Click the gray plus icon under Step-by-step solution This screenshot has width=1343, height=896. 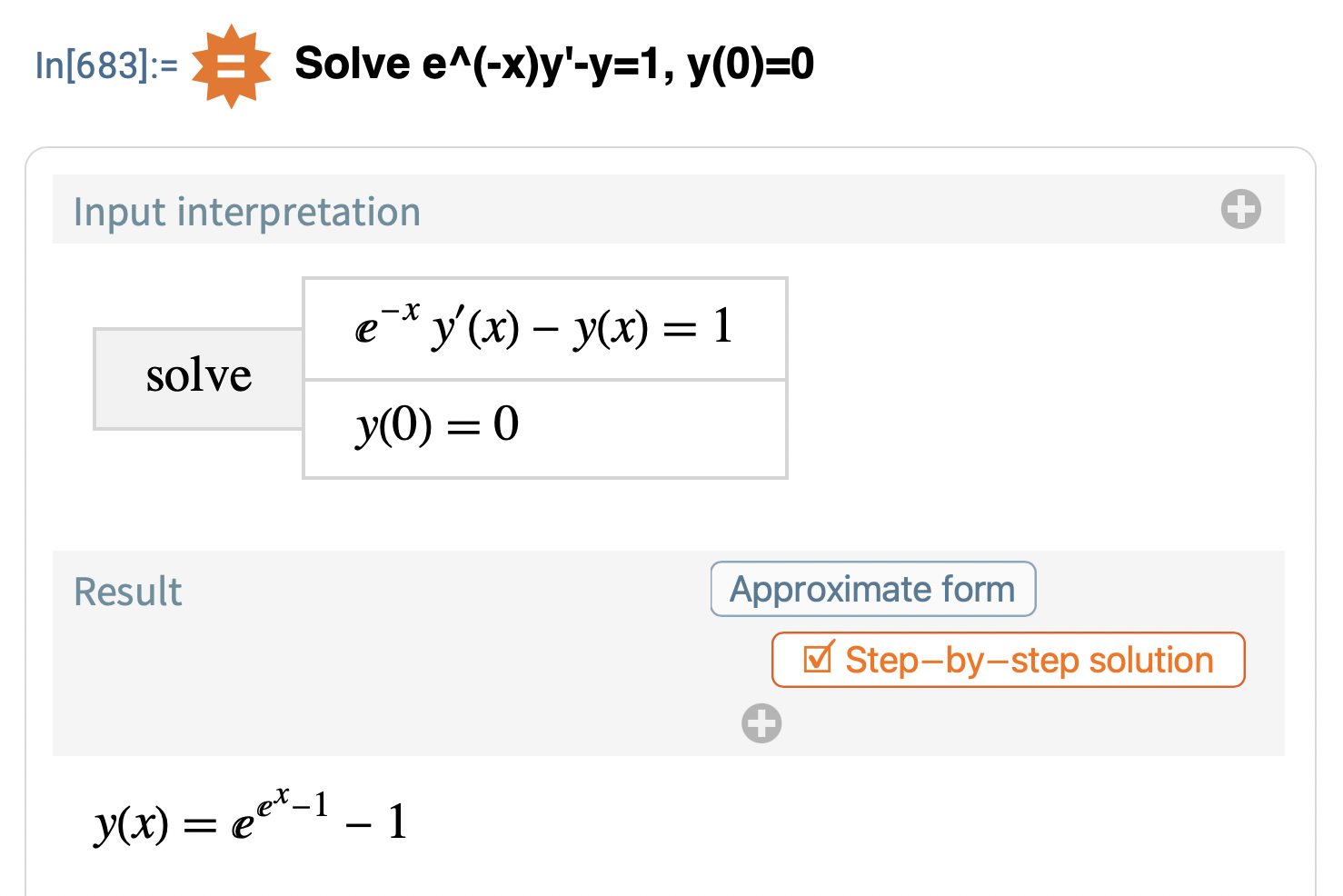(x=761, y=723)
